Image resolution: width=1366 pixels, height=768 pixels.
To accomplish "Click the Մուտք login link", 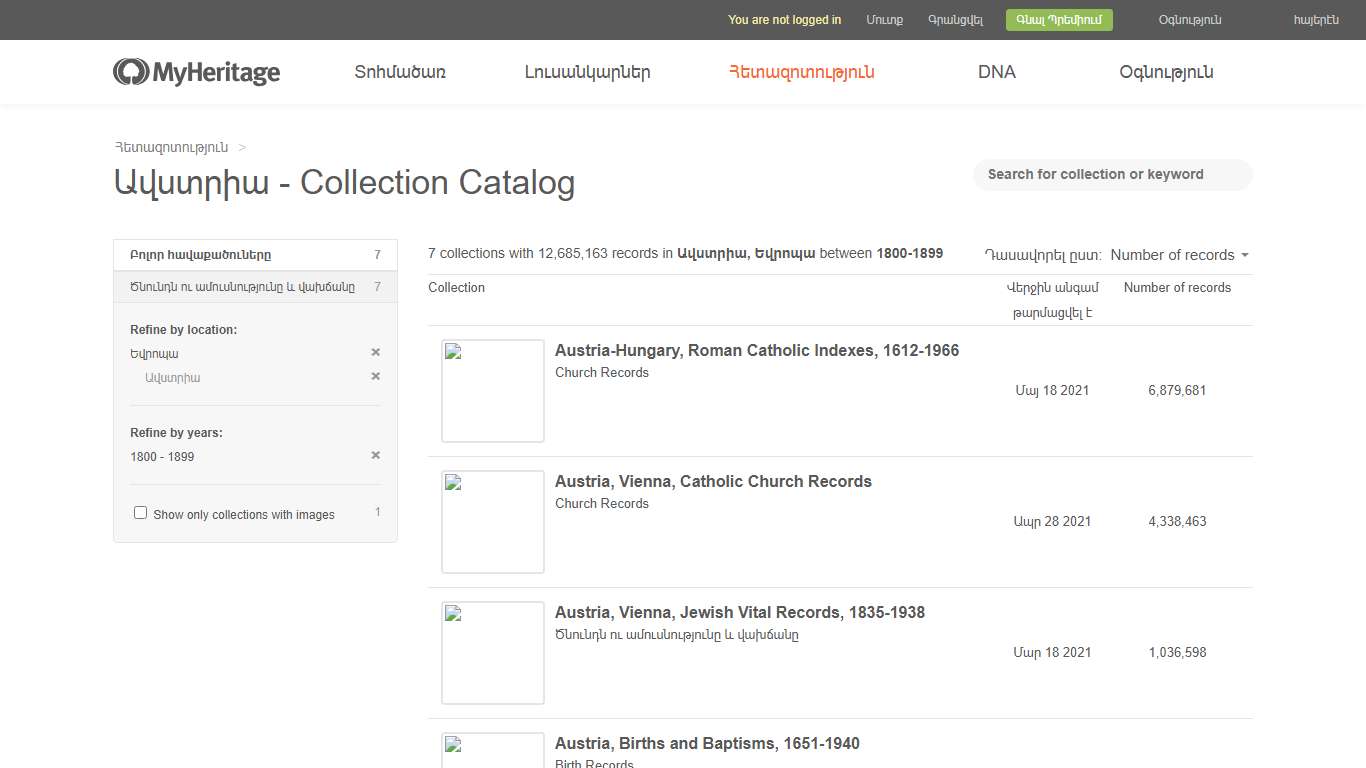I will [x=884, y=19].
